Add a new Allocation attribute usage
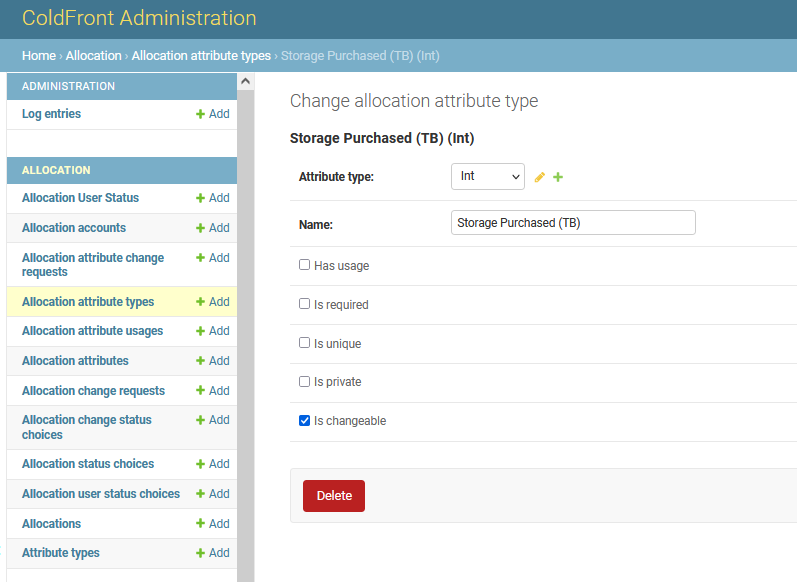Viewport: 797px width, 582px height. (x=213, y=331)
